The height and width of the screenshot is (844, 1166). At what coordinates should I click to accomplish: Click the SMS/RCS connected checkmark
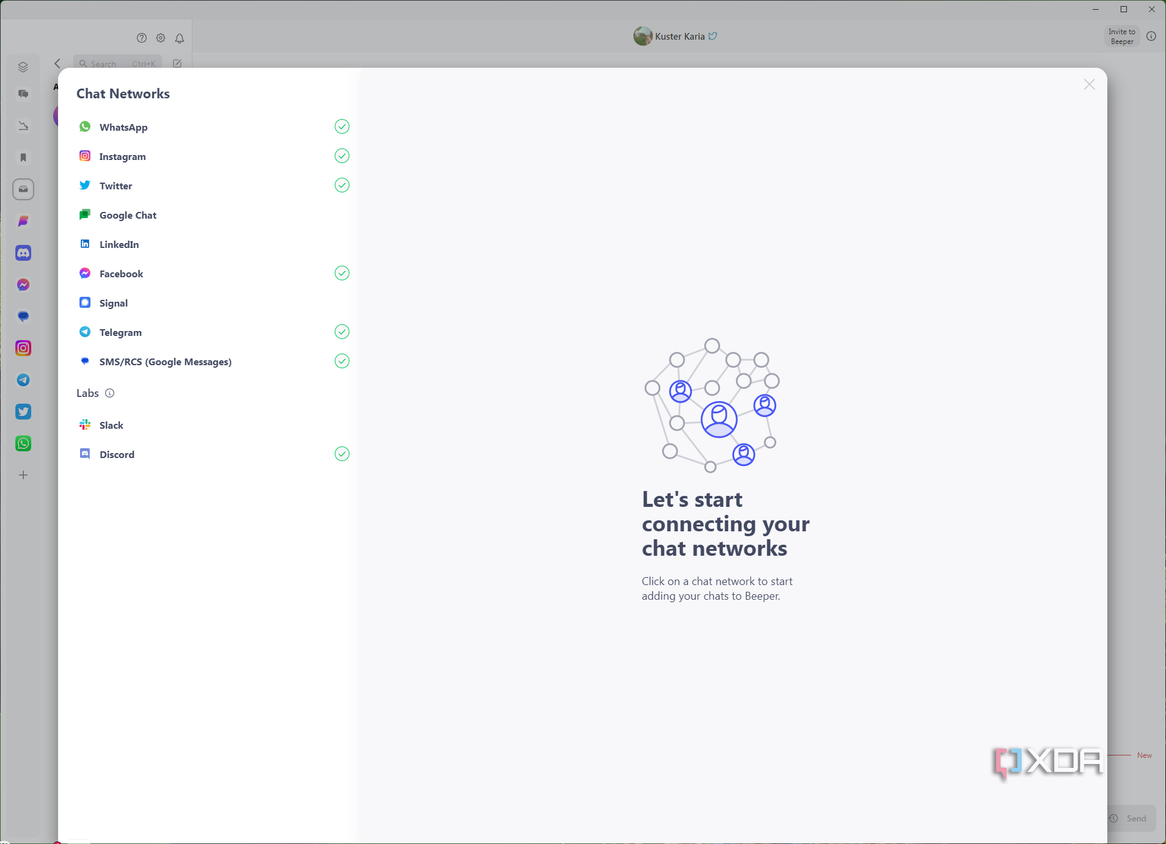click(x=342, y=361)
